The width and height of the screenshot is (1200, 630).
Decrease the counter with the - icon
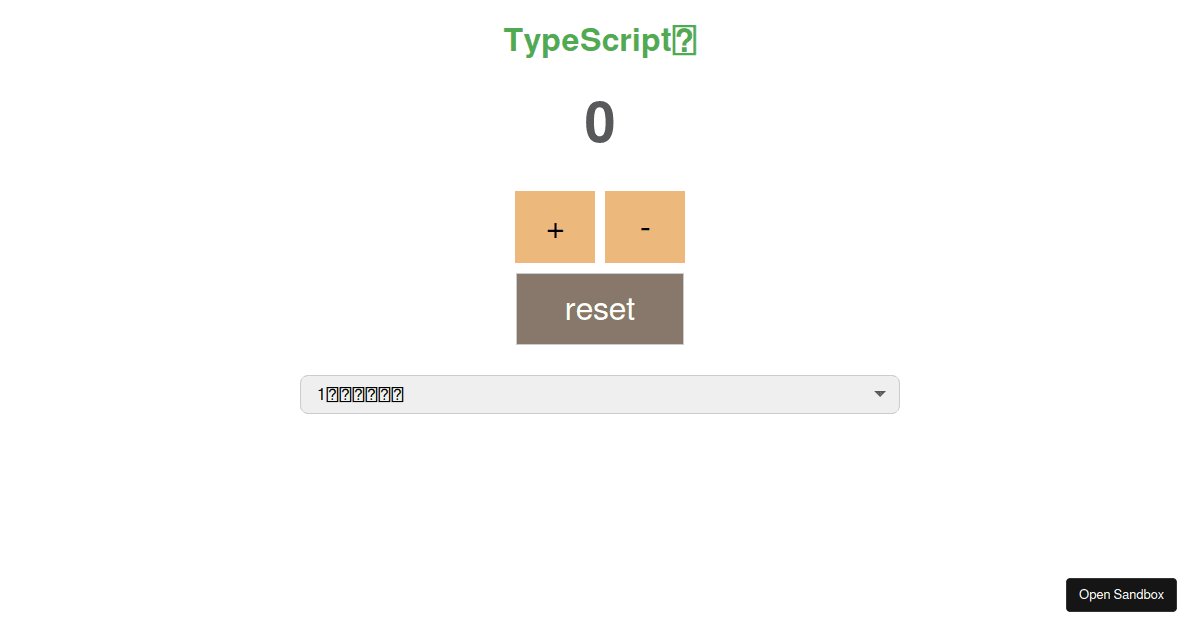pyautogui.click(x=645, y=228)
